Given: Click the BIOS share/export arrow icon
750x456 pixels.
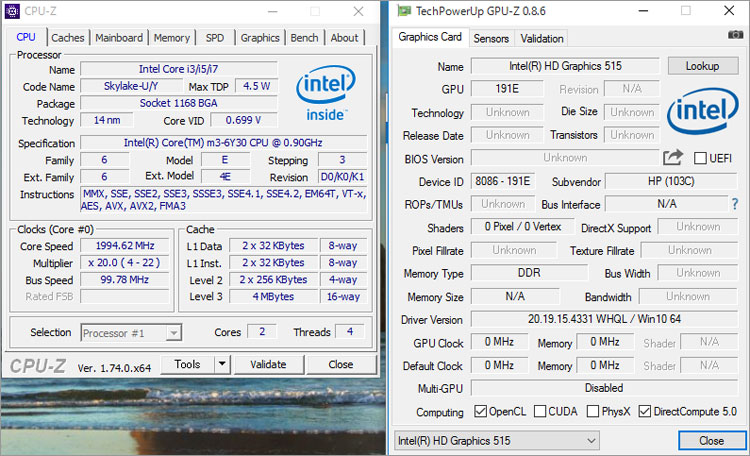Looking at the screenshot, I should point(673,157).
